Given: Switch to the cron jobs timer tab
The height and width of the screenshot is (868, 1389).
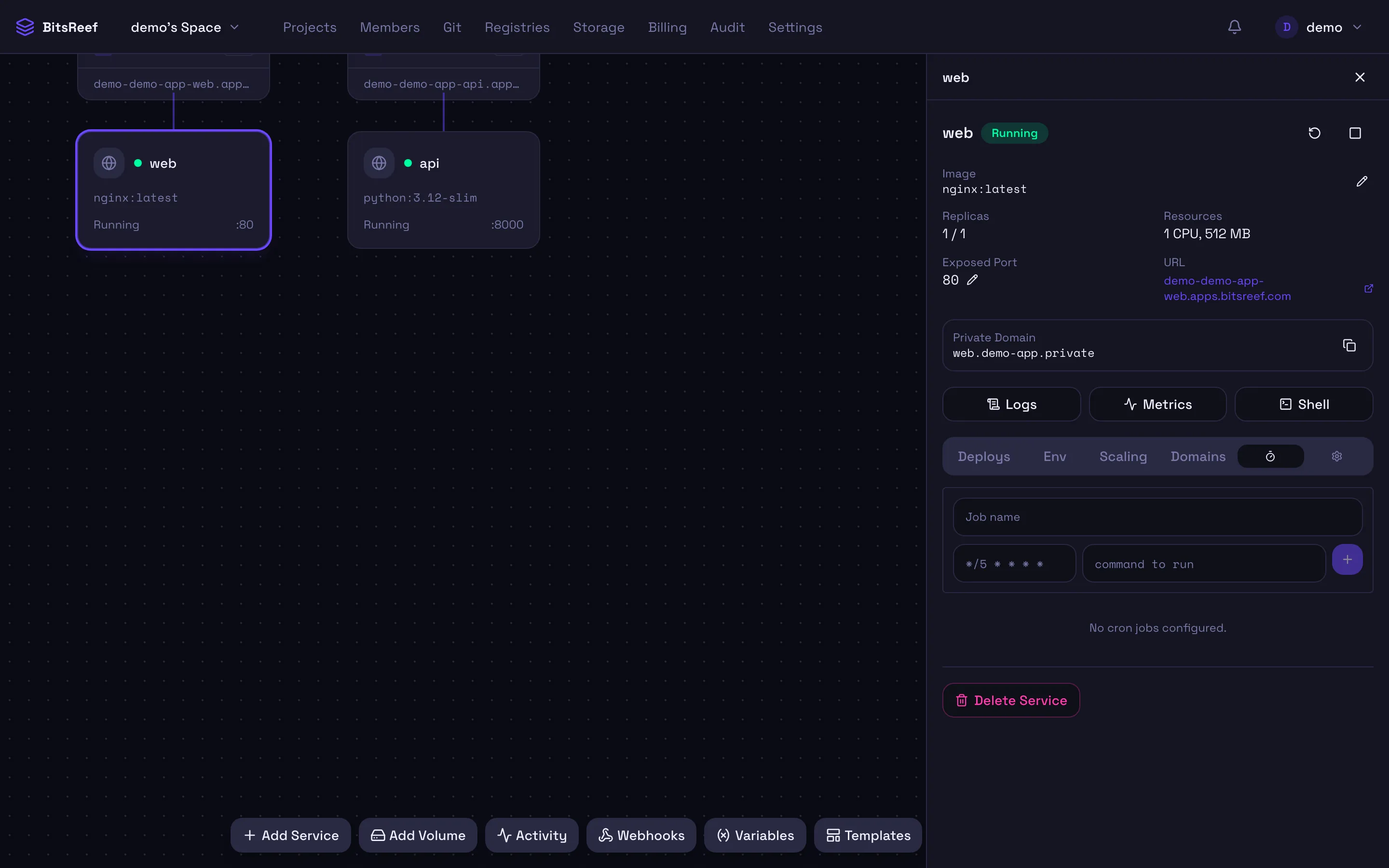Looking at the screenshot, I should coord(1270,456).
